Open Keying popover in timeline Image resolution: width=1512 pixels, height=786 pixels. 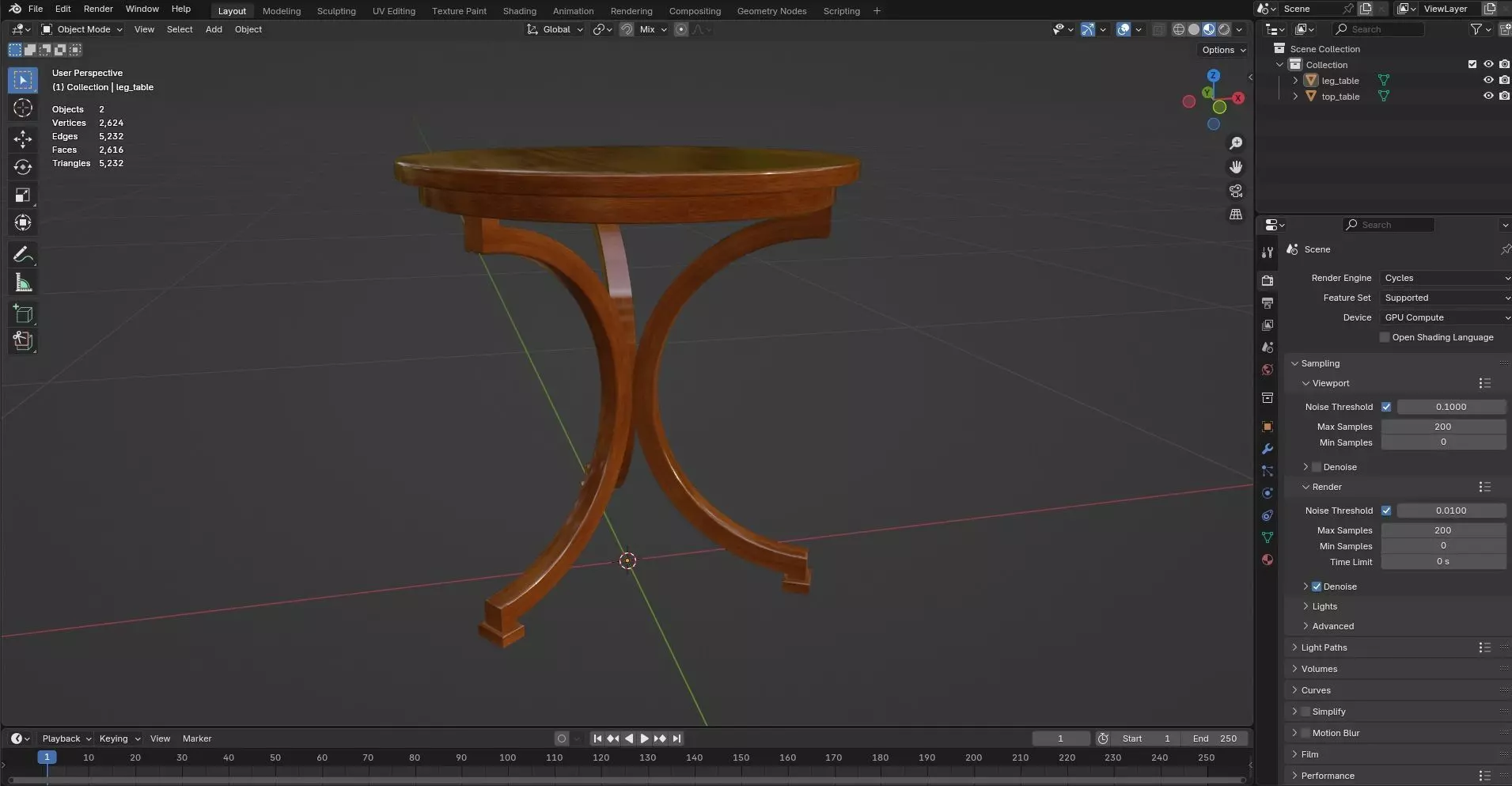[119, 739]
